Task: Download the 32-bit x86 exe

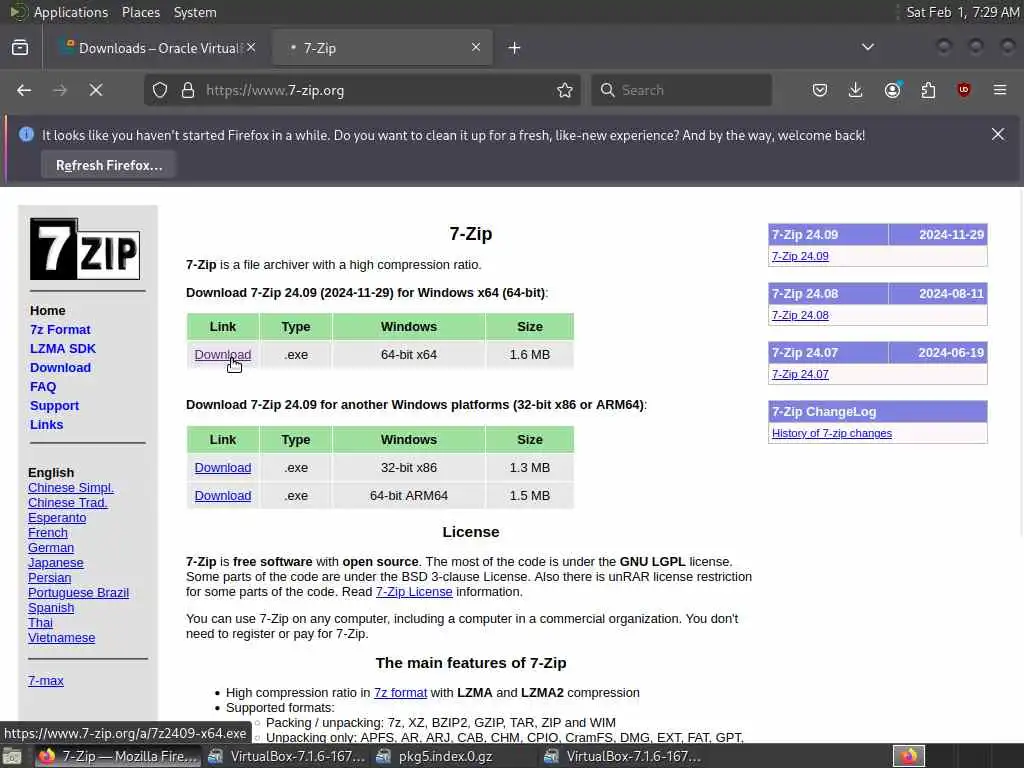Action: 223,468
